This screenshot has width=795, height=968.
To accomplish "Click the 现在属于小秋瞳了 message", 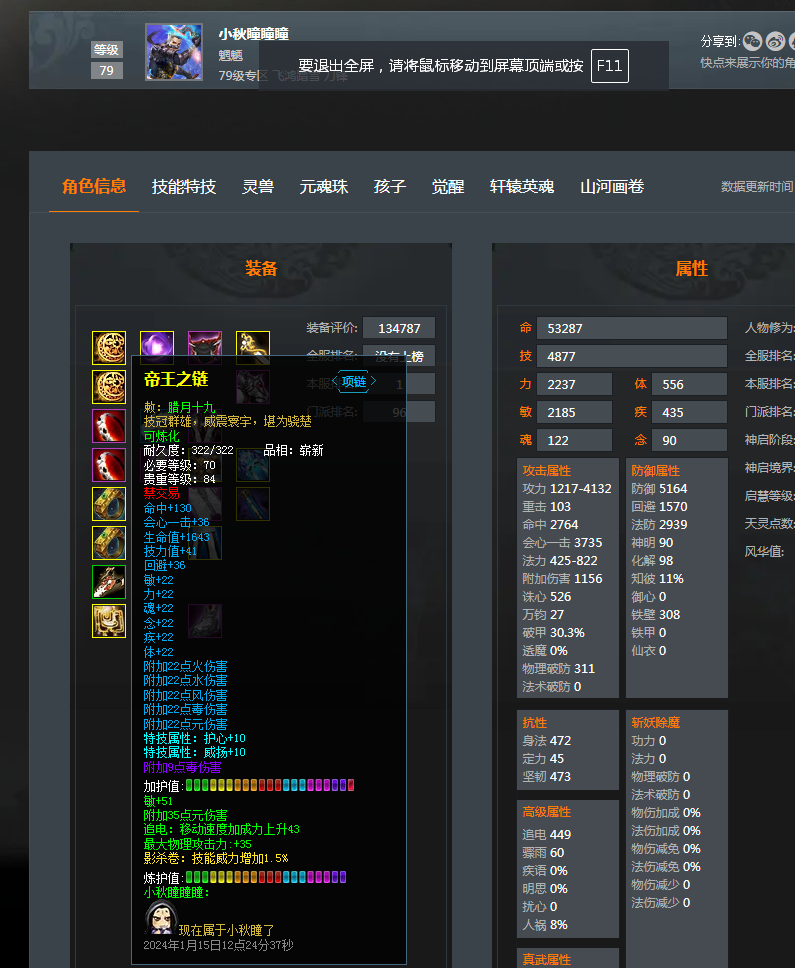I will point(227,930).
